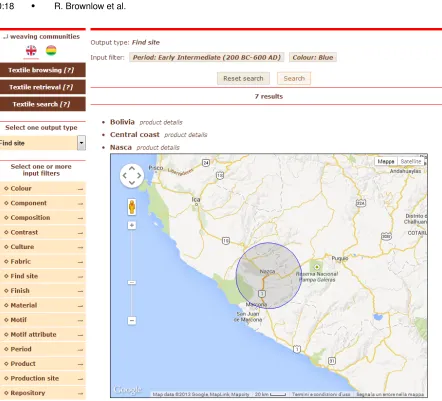Click the San Juan de Marcona label
442x401 pixels.
click(x=248, y=317)
